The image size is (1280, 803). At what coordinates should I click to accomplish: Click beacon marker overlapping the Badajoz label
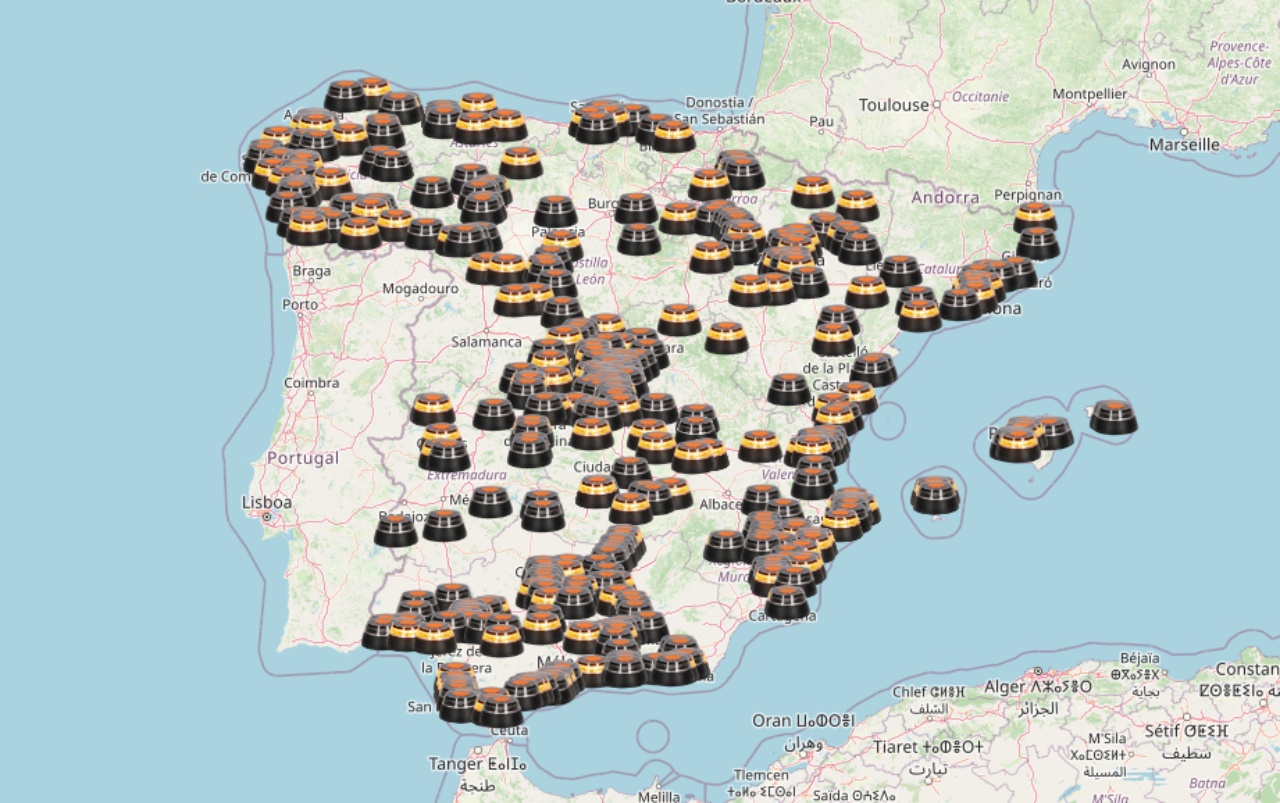point(396,530)
